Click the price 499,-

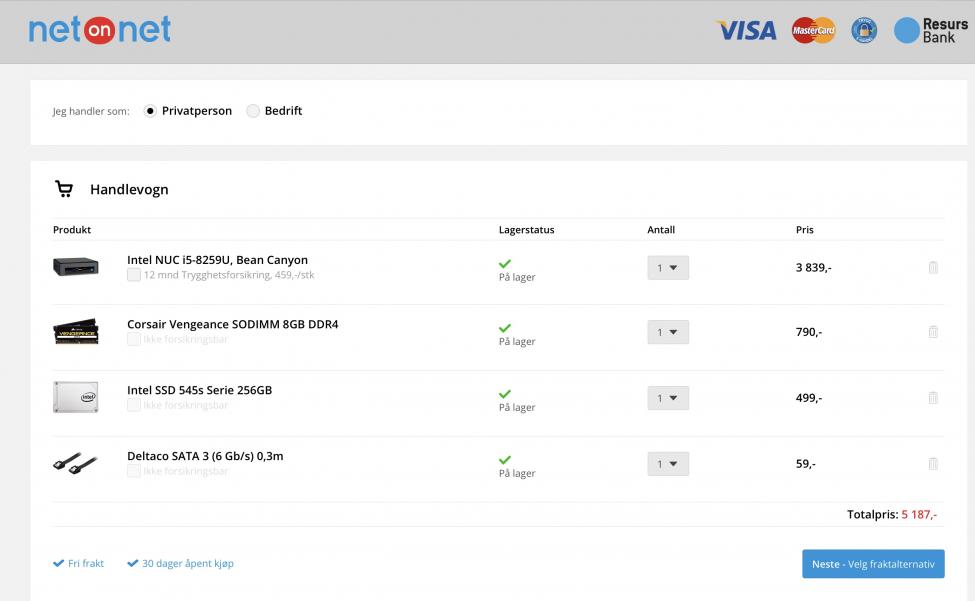[x=809, y=398]
